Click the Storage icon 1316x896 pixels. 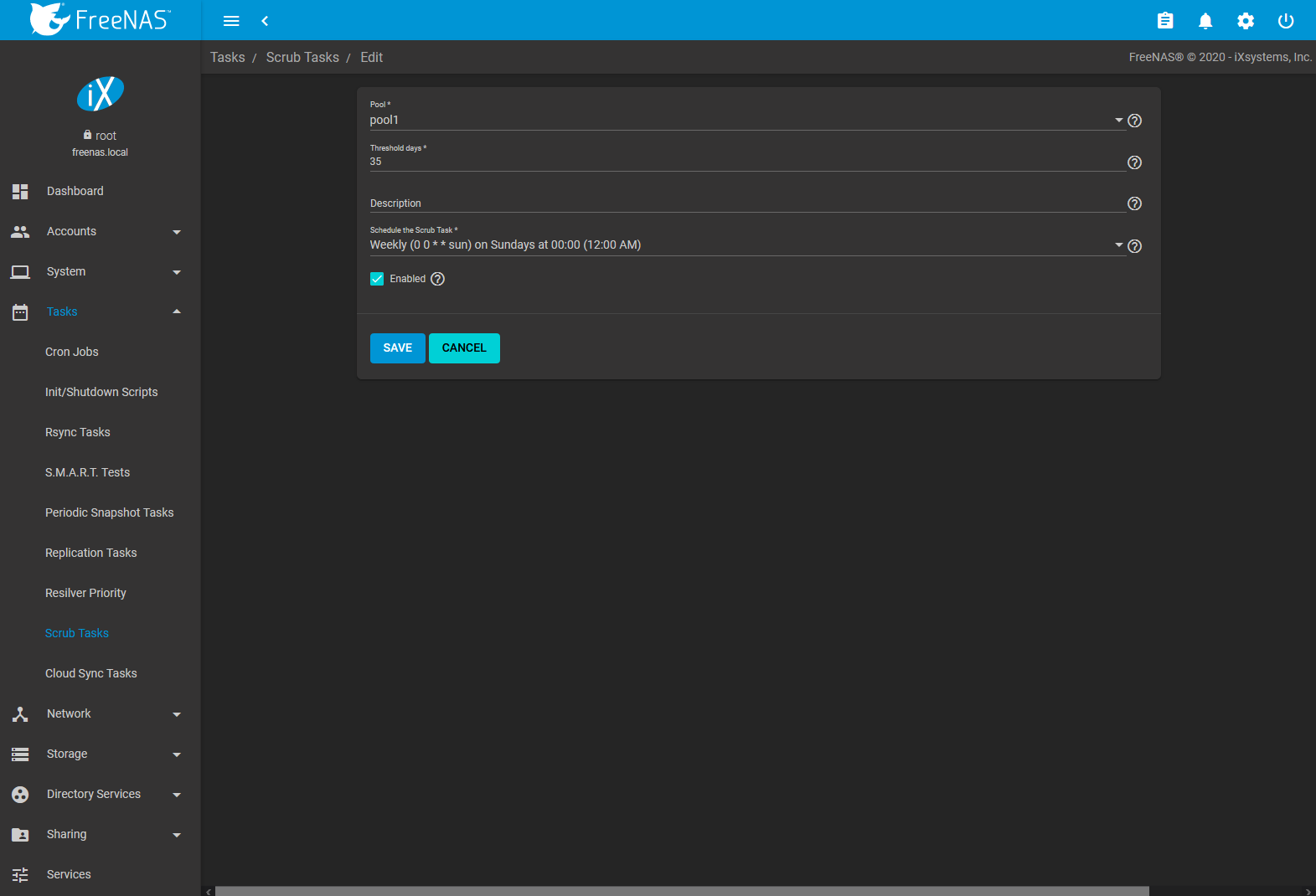coord(20,754)
